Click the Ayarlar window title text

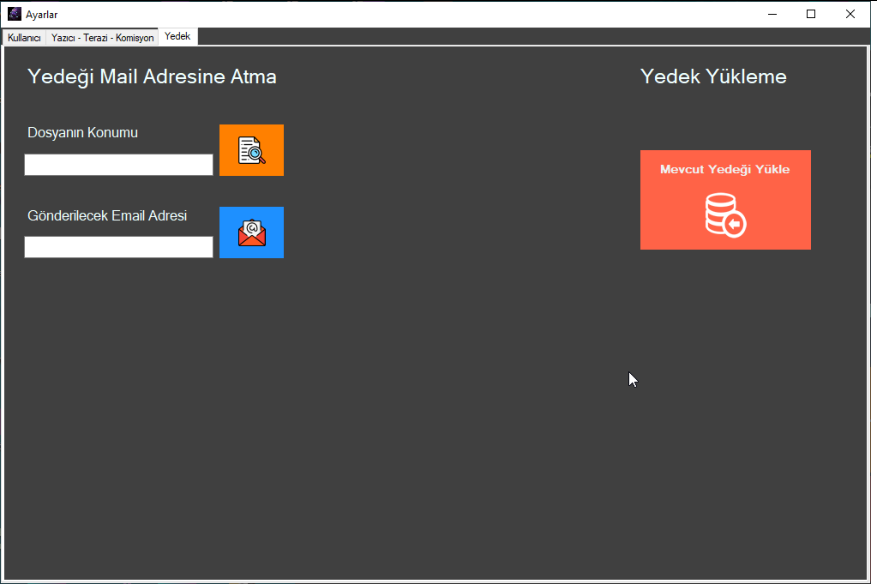[42, 14]
